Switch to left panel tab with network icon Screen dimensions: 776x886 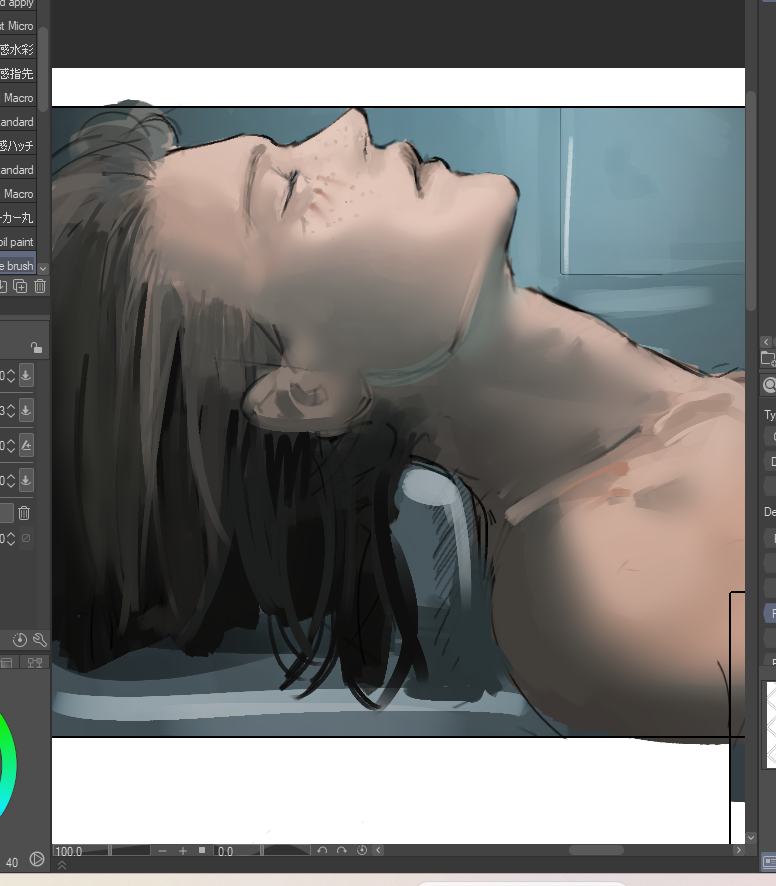click(34, 662)
